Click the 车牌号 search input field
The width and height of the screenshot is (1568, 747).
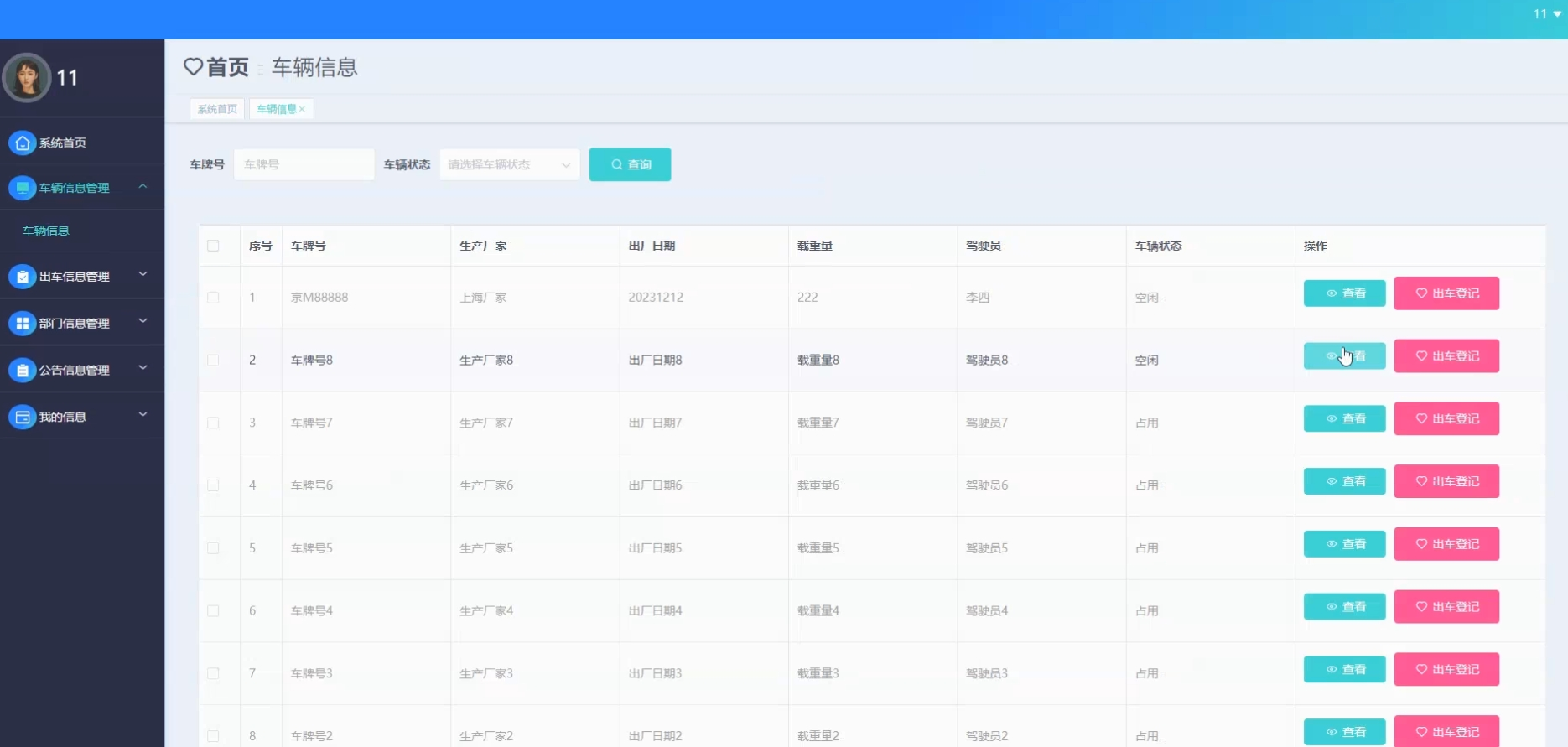[304, 164]
